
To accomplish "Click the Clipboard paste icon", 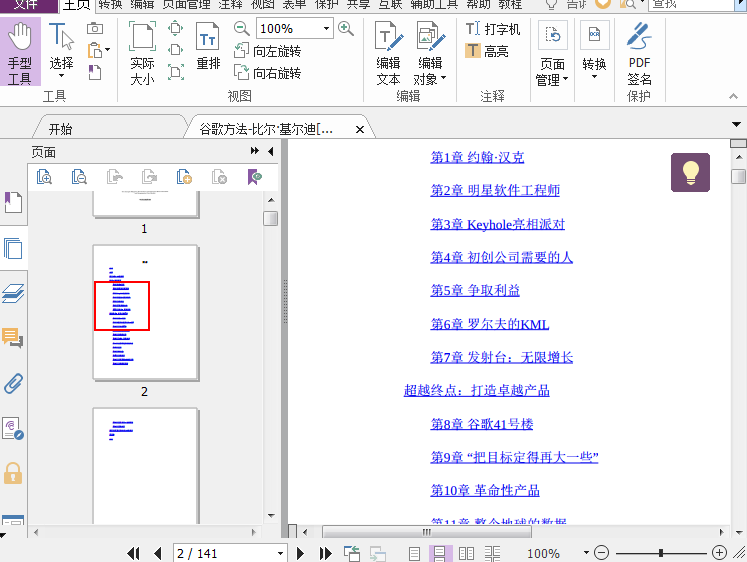I will tap(95, 50).
